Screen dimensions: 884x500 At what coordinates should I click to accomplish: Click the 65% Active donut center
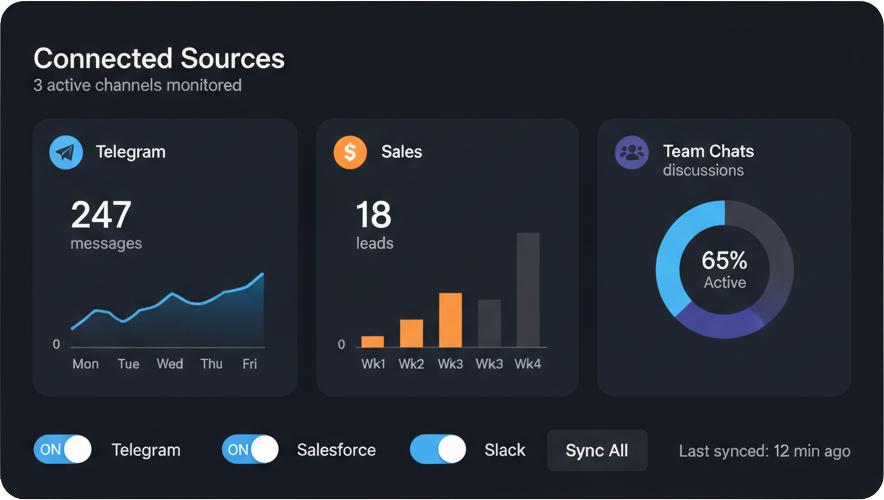point(724,270)
